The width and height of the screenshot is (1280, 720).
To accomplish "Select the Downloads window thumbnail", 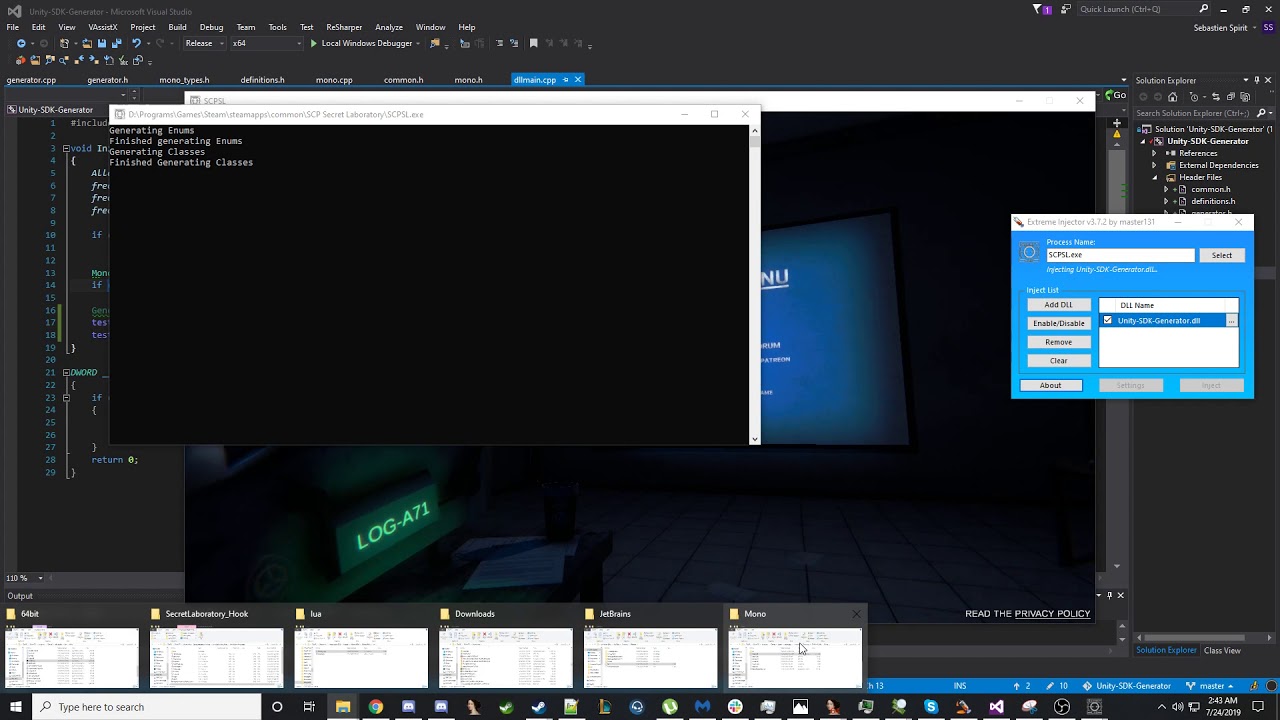I will 505,658.
